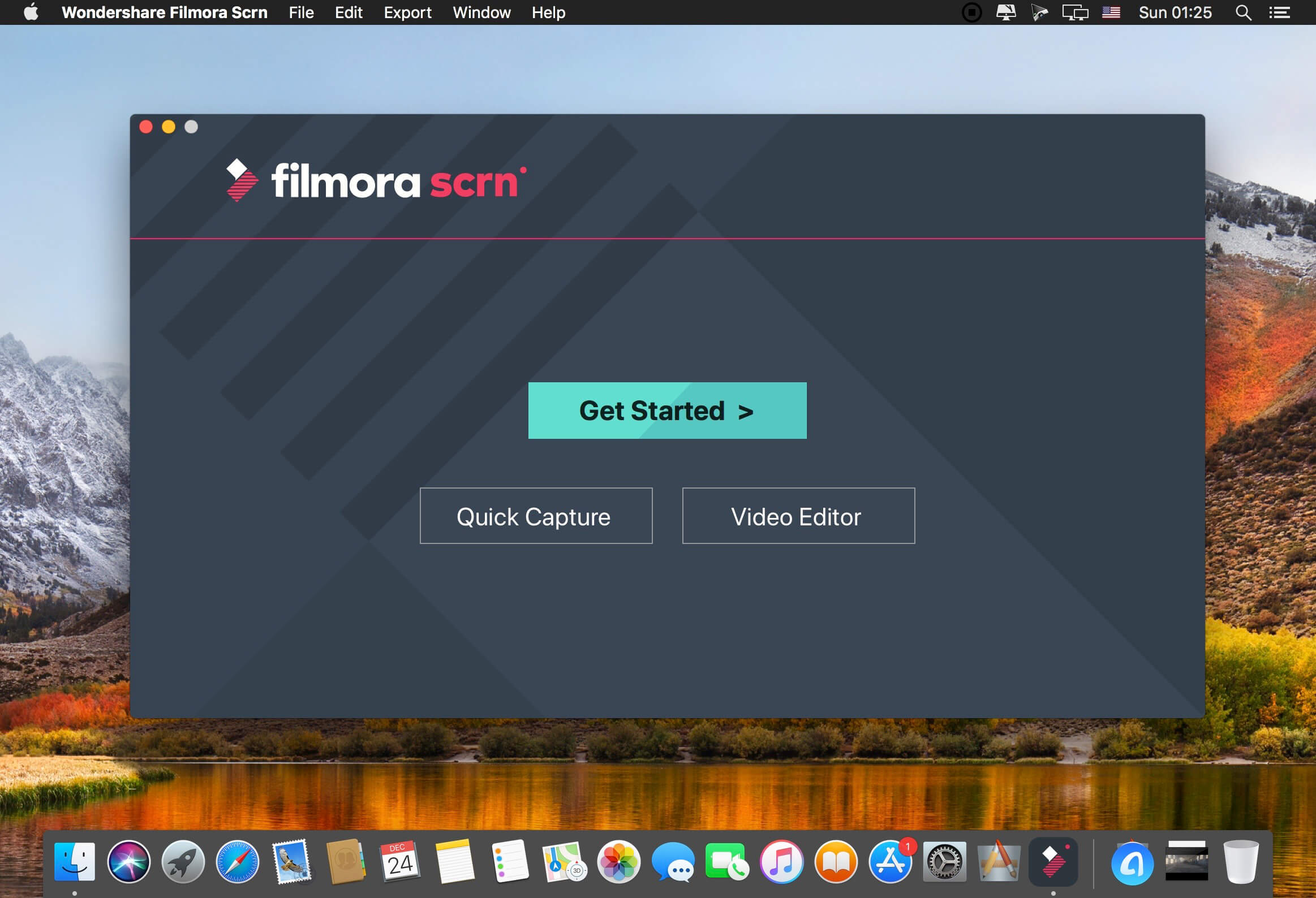
Task: Open Notes from the Dock
Action: click(x=455, y=862)
